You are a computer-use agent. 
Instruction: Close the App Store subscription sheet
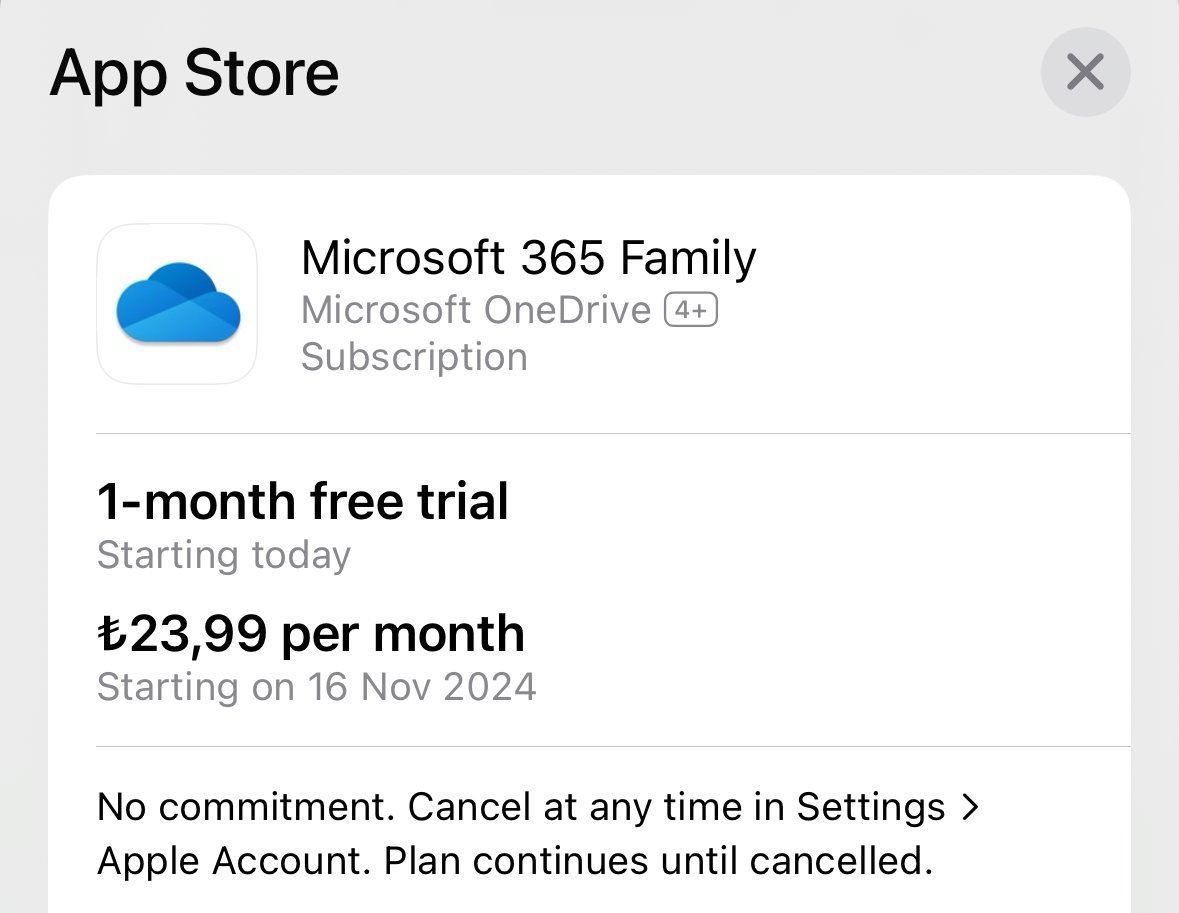[x=1085, y=72]
